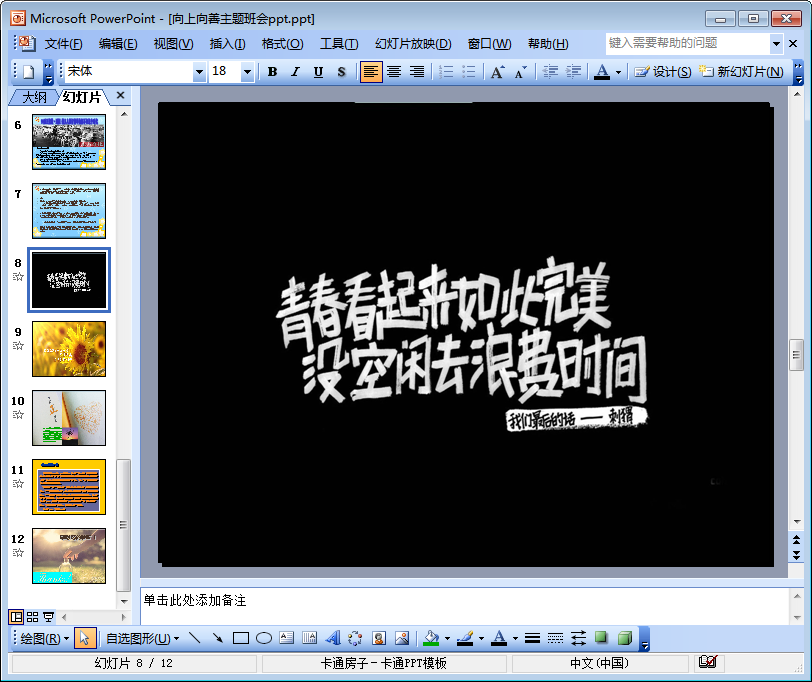Select Align Left alignment
Screen dimensions: 812x682
click(x=371, y=72)
